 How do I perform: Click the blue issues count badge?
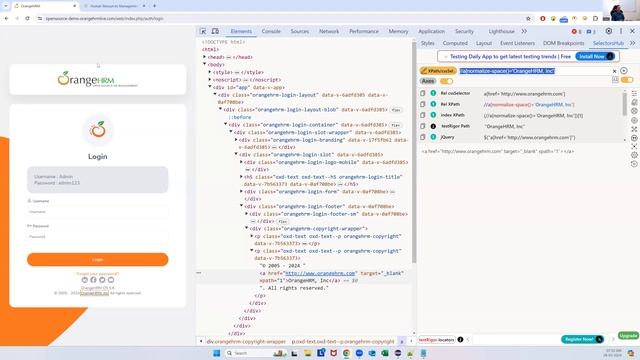(591, 31)
